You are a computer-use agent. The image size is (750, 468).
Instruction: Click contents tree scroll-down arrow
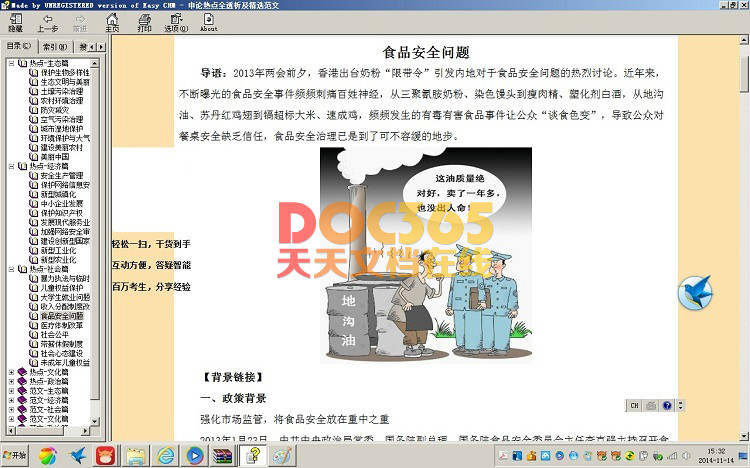(x=94, y=421)
